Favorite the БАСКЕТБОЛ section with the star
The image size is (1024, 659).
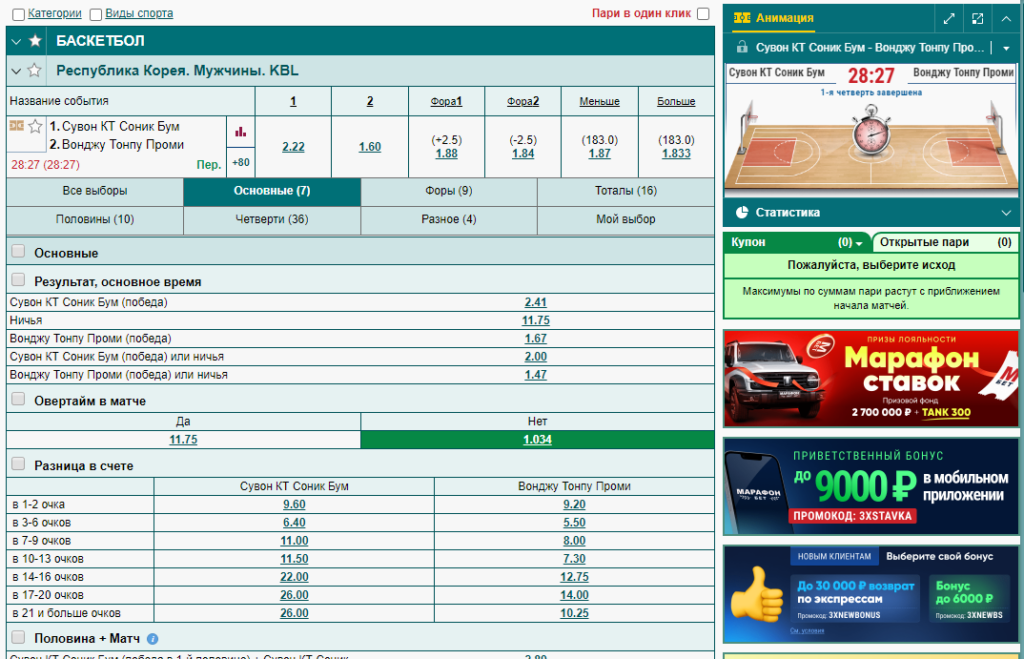(35, 41)
